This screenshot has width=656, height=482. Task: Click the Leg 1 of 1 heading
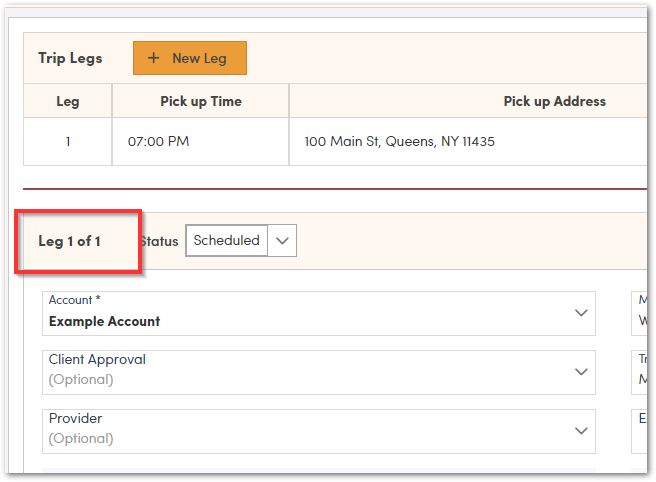69,241
